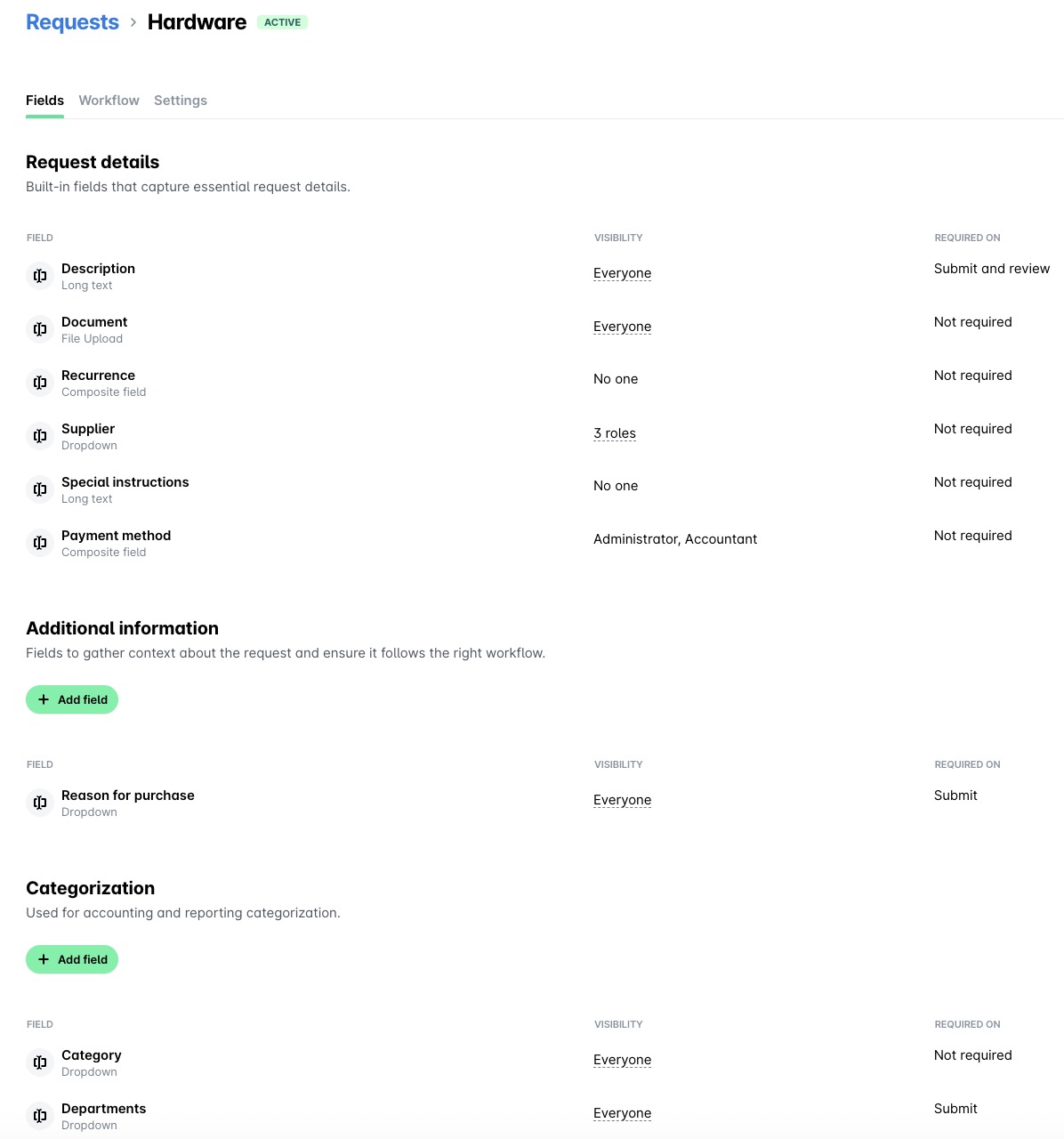Click the icon next to Special instructions
Image resolution: width=1064 pixels, height=1139 pixels.
tap(40, 489)
